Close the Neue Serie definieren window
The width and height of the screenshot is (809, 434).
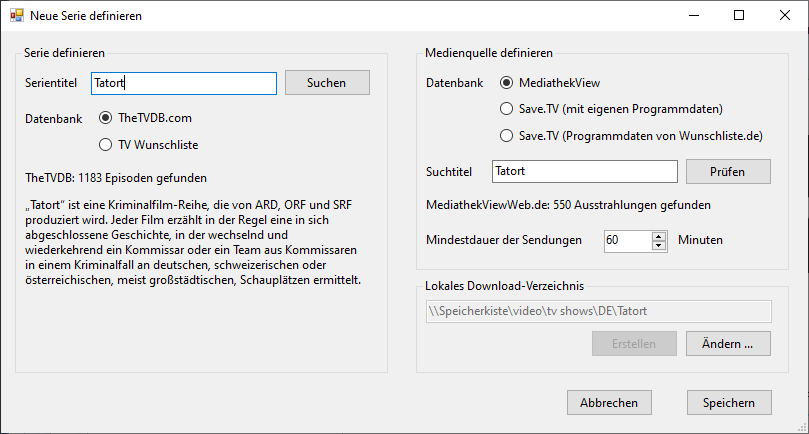point(784,16)
